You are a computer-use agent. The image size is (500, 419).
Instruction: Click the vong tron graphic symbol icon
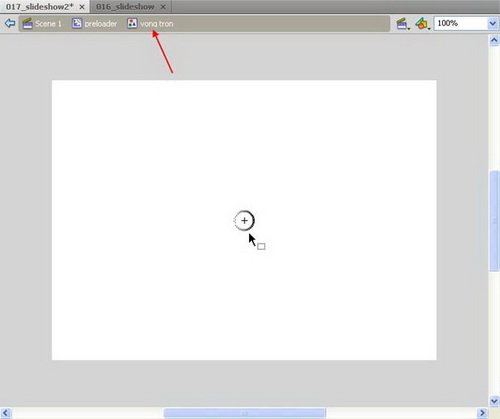click(x=132, y=23)
